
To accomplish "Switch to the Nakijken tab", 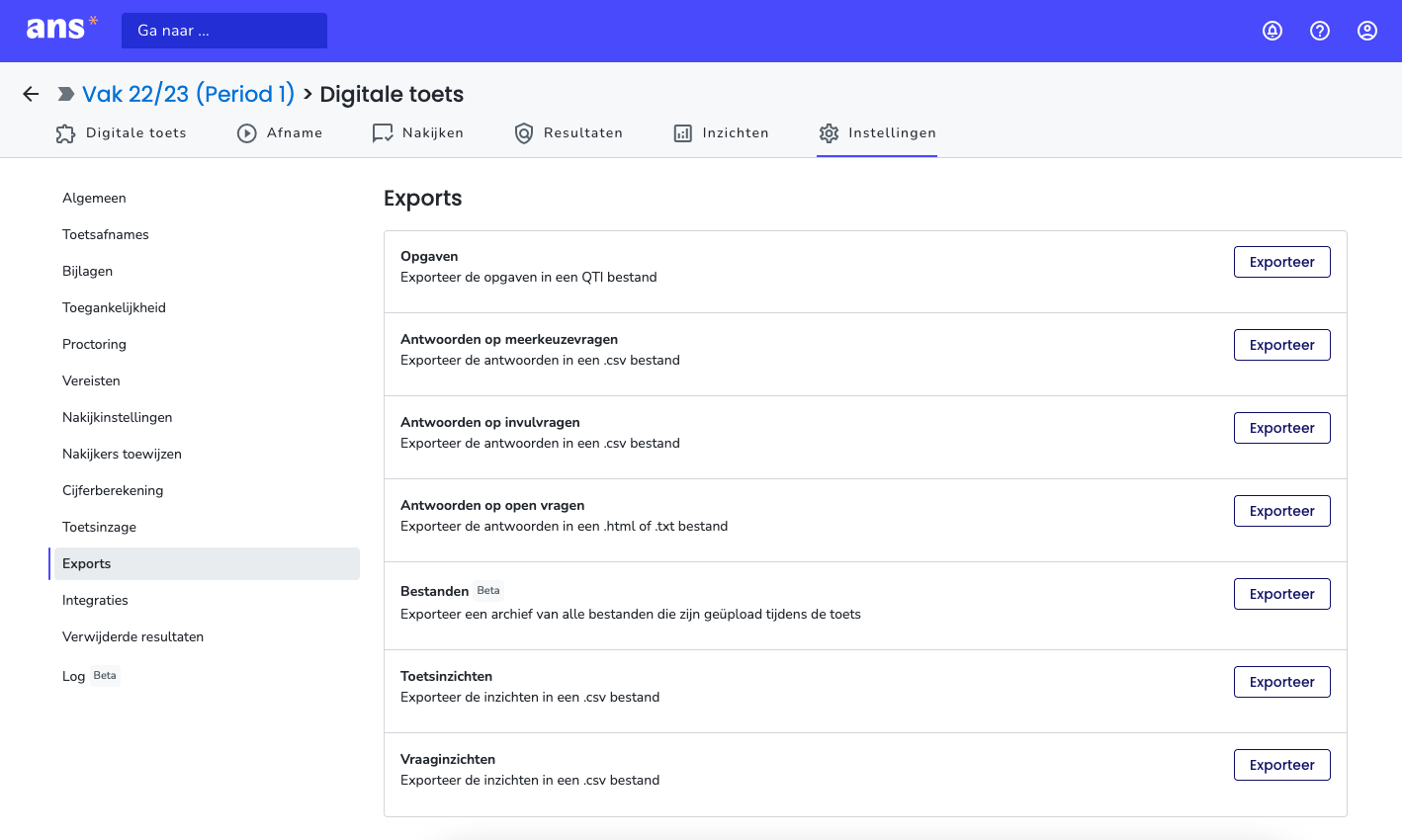I will coord(417,133).
